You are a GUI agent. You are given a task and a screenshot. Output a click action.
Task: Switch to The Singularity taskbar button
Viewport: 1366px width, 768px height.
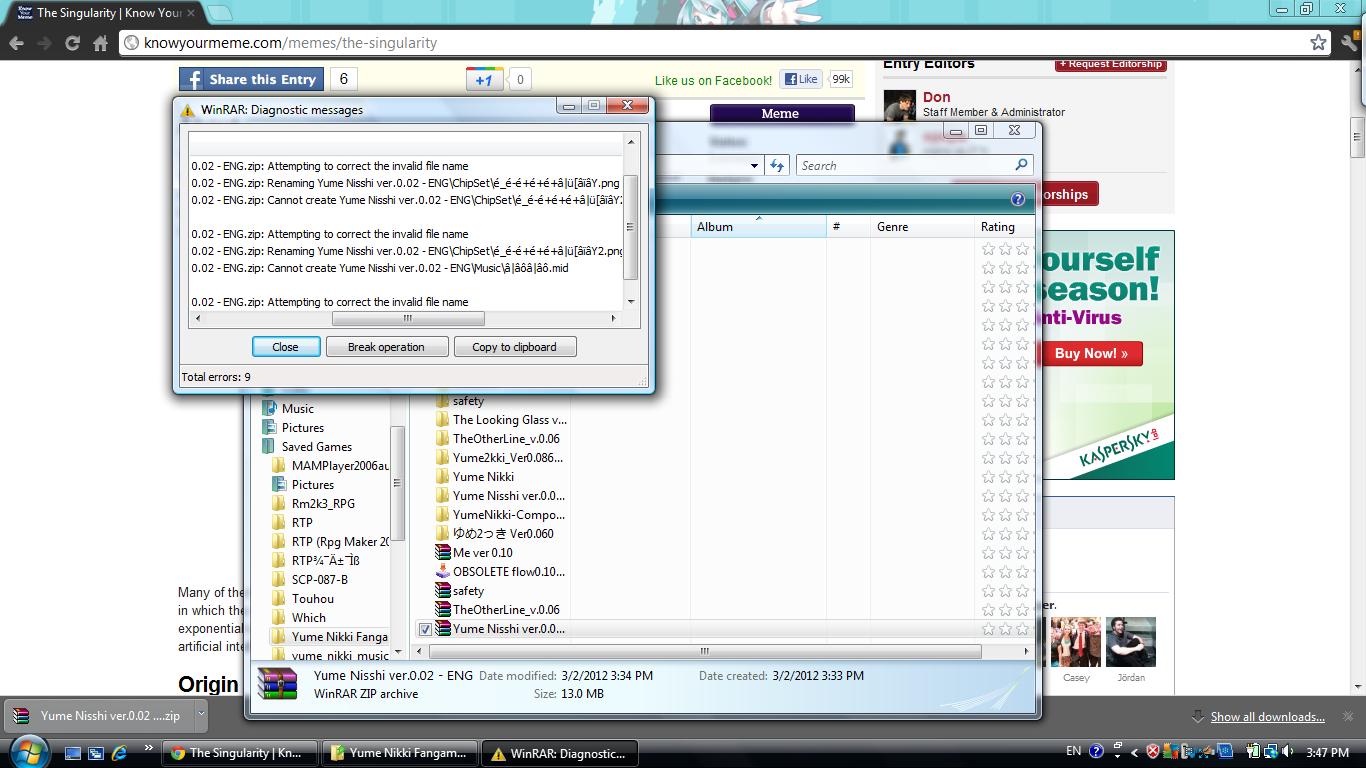click(x=240, y=753)
